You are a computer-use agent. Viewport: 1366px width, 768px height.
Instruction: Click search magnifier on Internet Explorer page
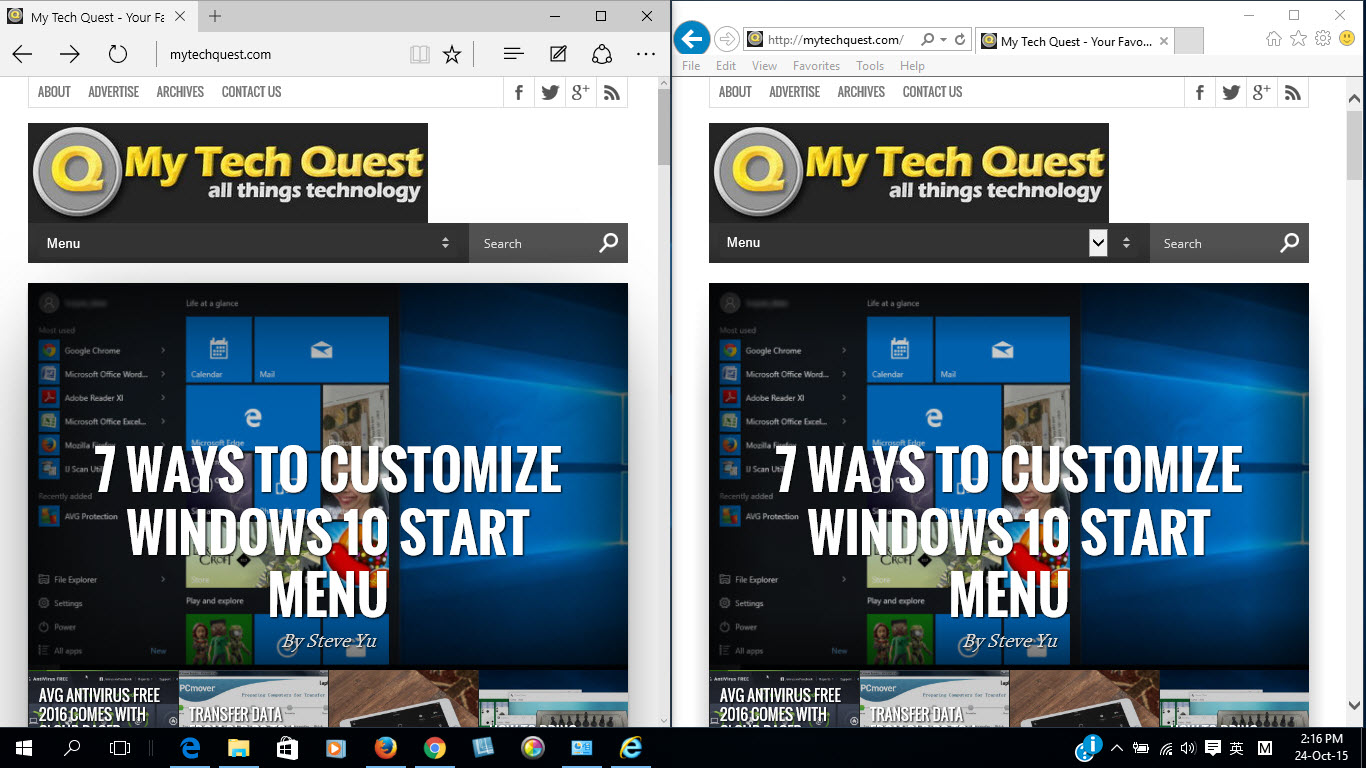[1290, 243]
